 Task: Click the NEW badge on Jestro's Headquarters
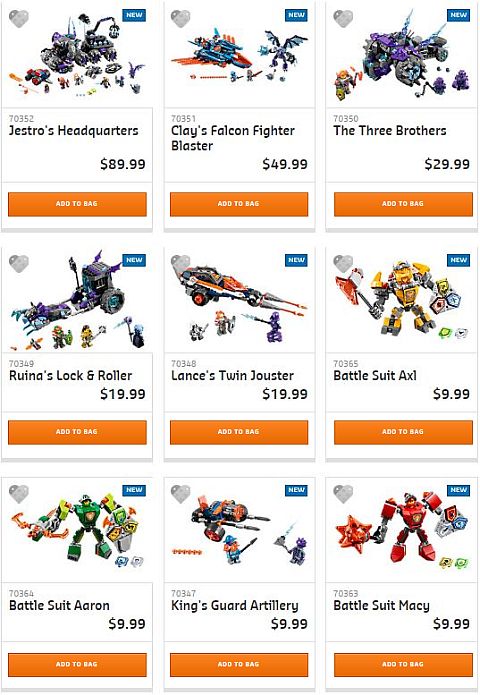coord(134,15)
